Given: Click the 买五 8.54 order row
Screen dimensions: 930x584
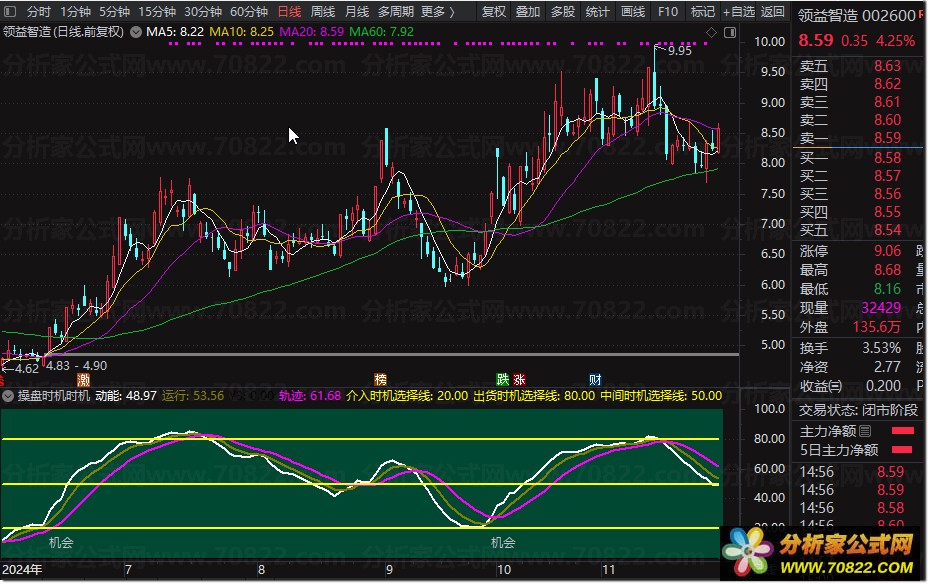Looking at the screenshot, I should click(850, 229).
